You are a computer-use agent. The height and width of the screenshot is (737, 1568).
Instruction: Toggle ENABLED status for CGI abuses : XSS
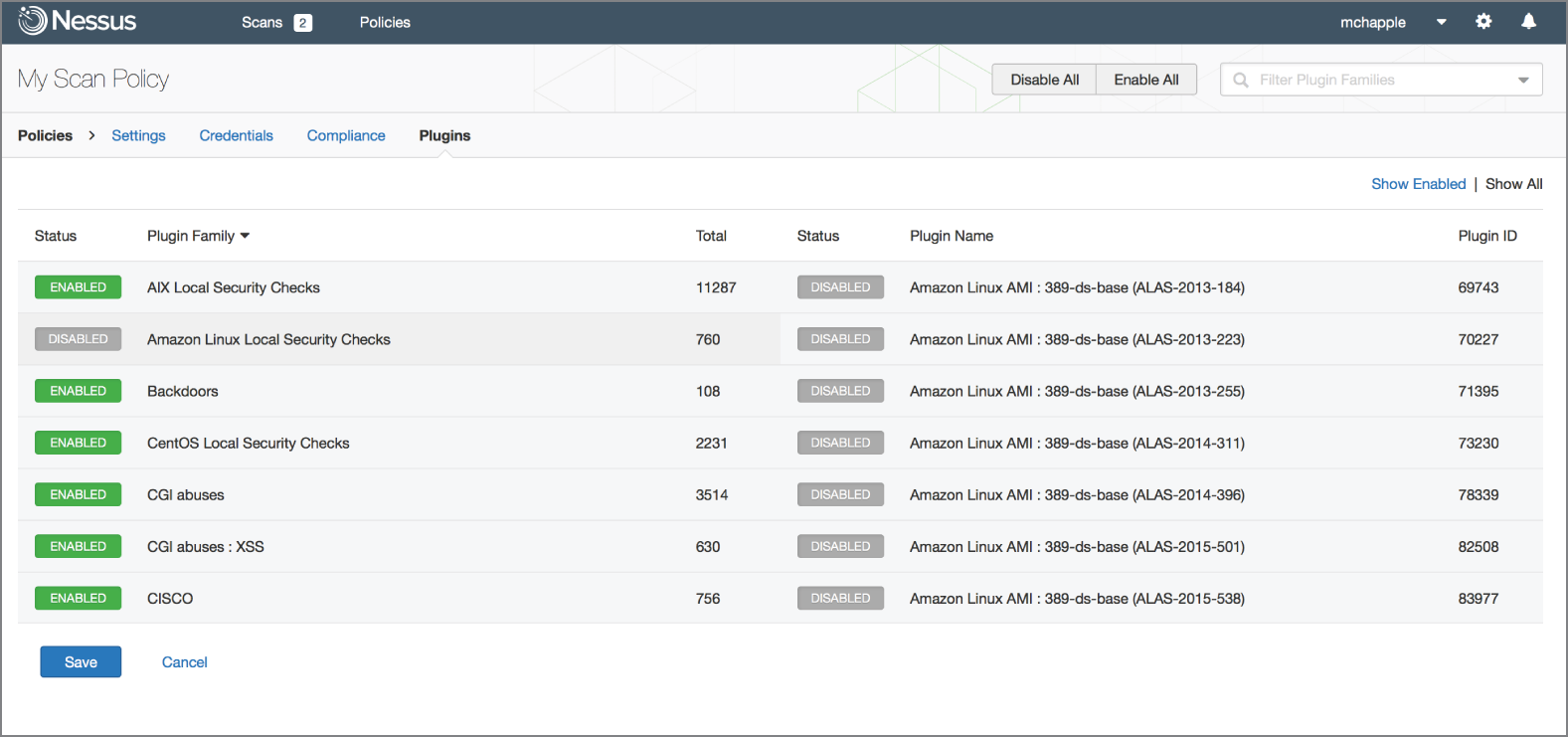point(78,546)
